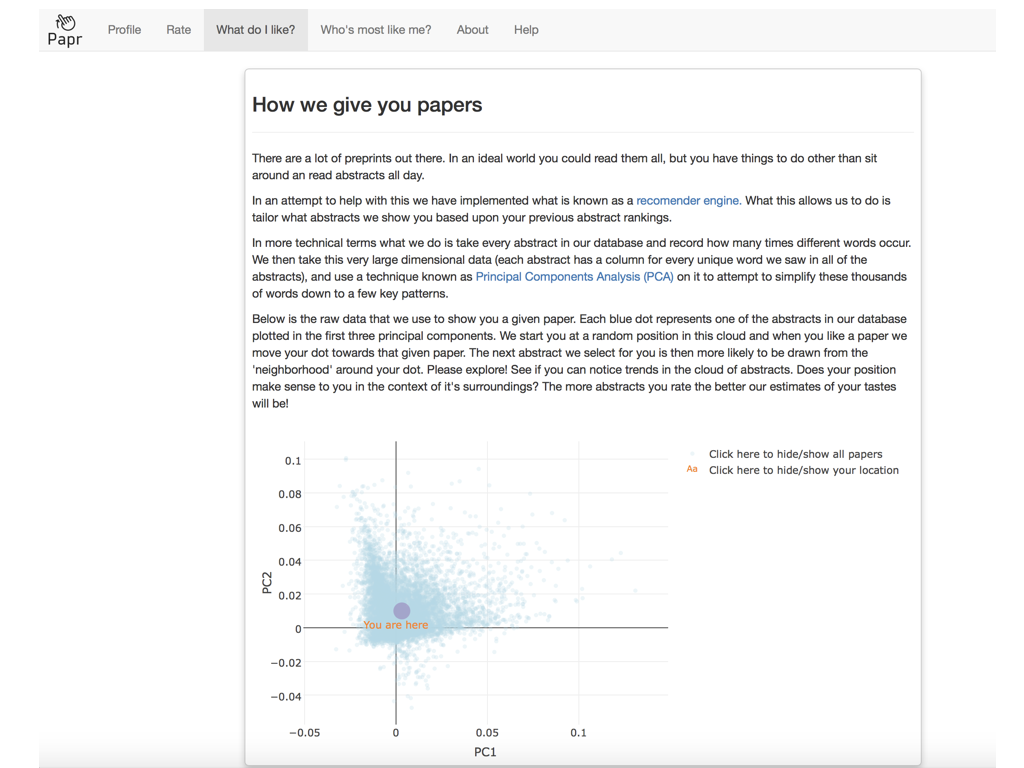This screenshot has height=768, width=1024.
Task: Select the What do I like? tab
Action: (255, 30)
